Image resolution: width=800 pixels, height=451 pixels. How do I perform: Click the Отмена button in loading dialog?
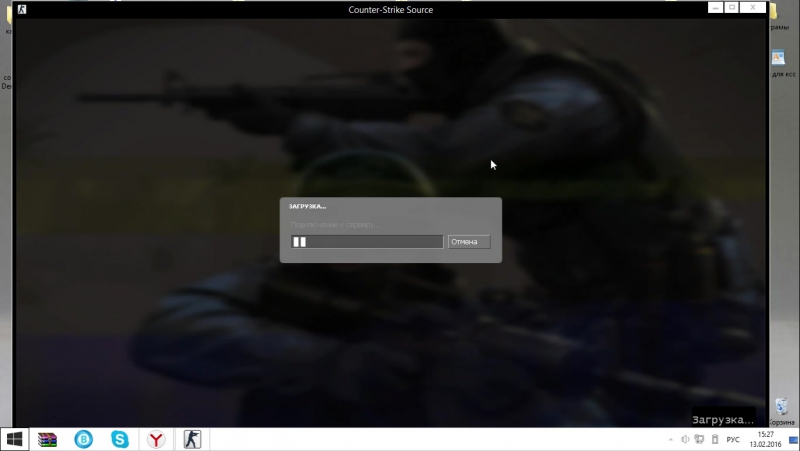tap(468, 242)
